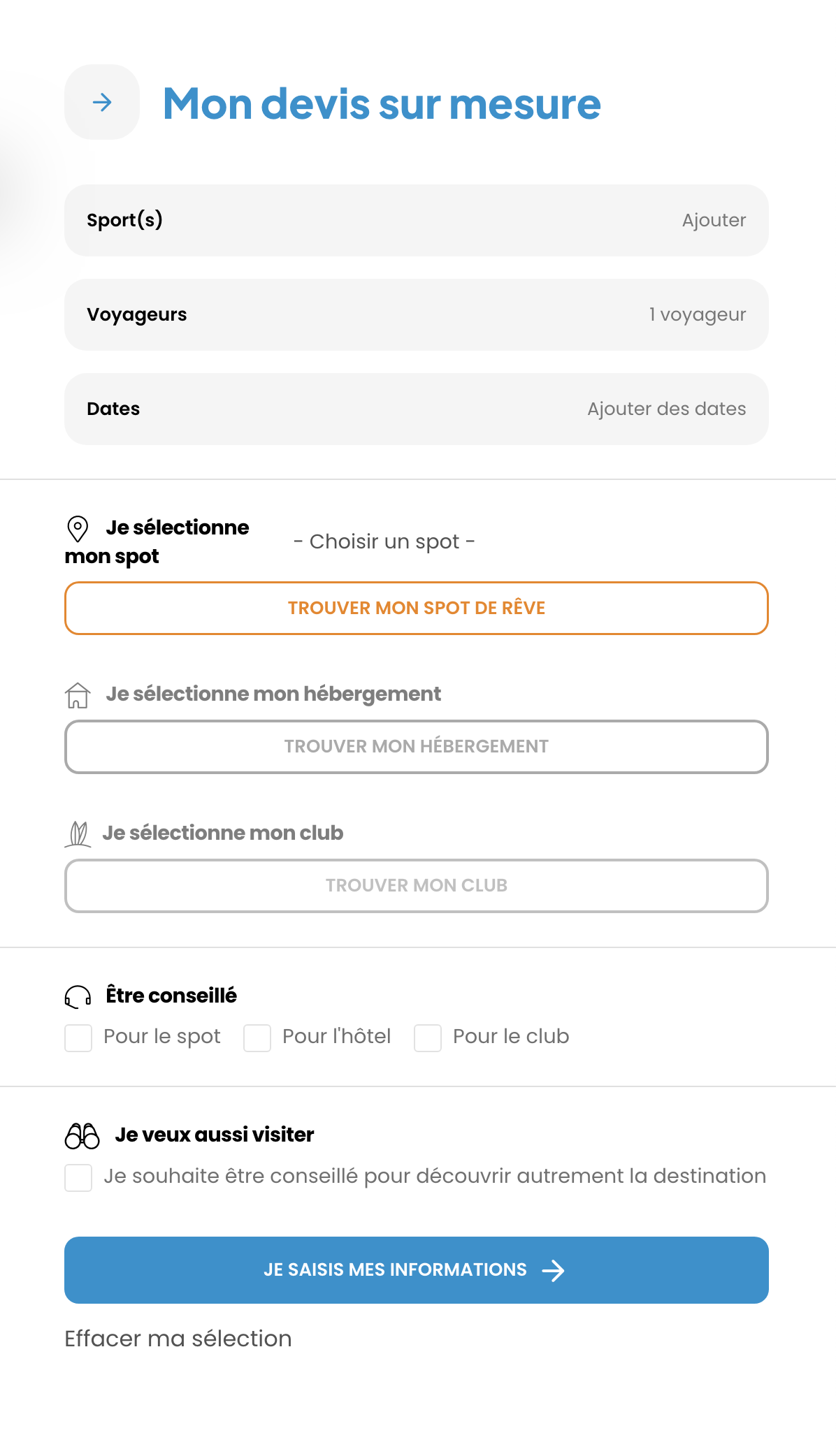Click the arrow icon beside the title
This screenshot has height=1456, width=836.
(102, 103)
